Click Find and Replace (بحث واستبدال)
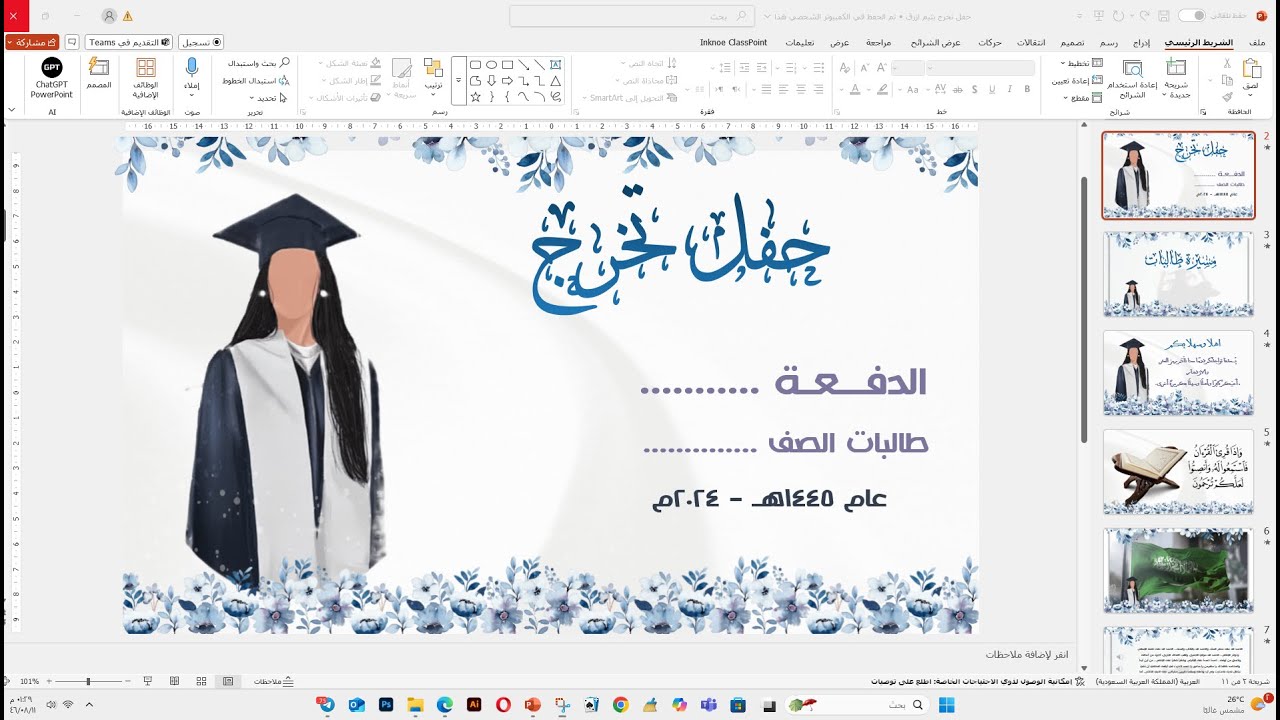This screenshot has width=1280, height=720. (x=258, y=63)
